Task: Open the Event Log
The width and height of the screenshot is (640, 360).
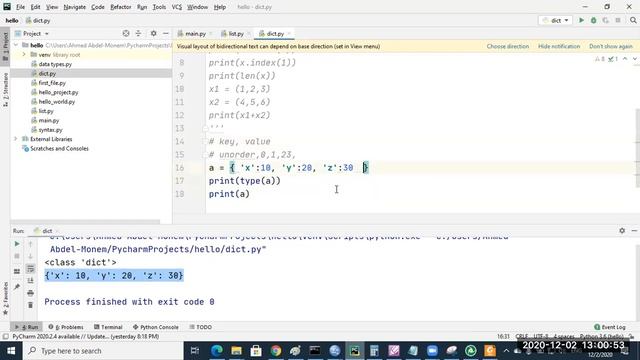Action: (610, 327)
